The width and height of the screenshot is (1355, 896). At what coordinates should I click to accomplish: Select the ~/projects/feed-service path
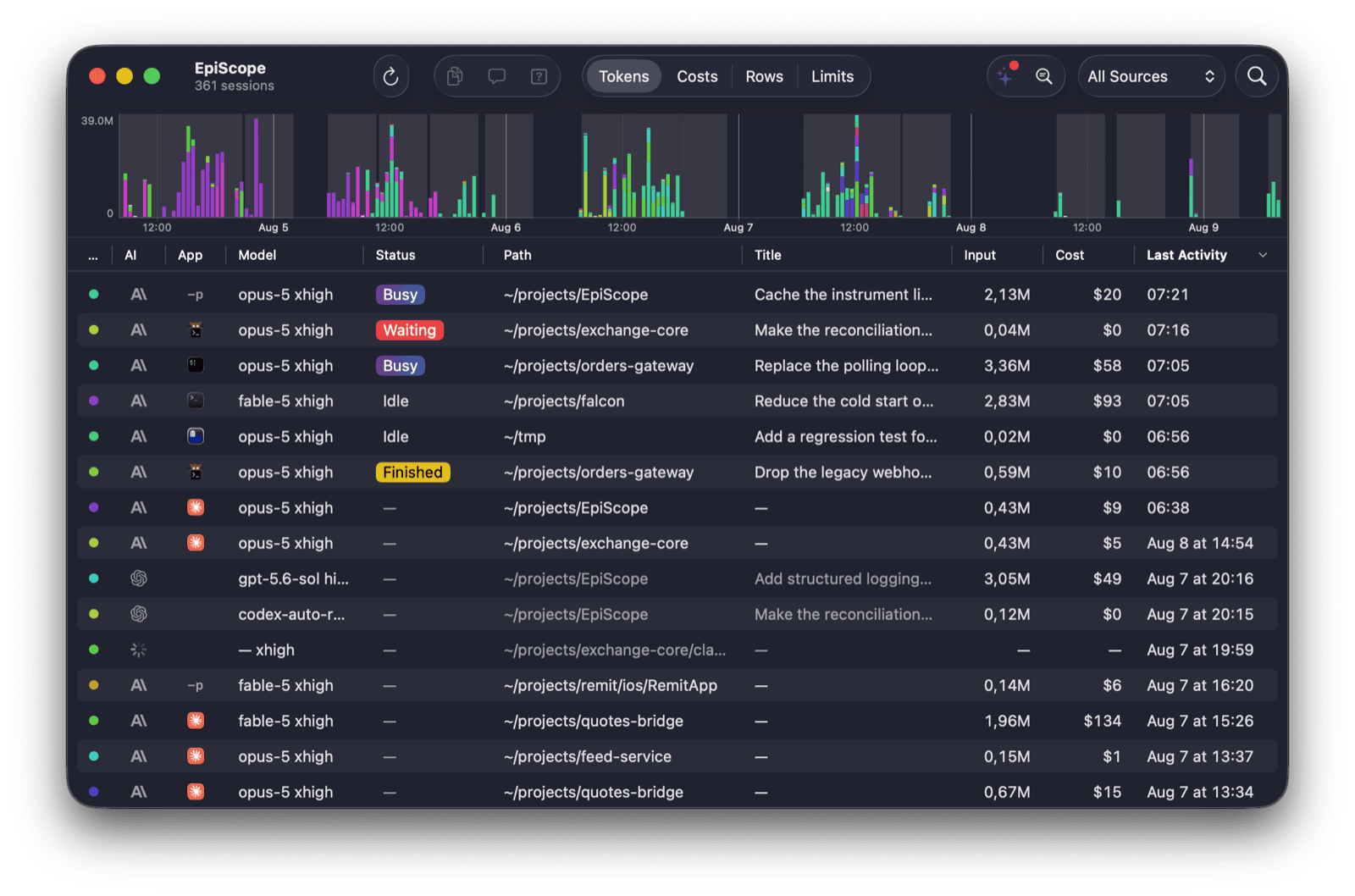tap(588, 757)
